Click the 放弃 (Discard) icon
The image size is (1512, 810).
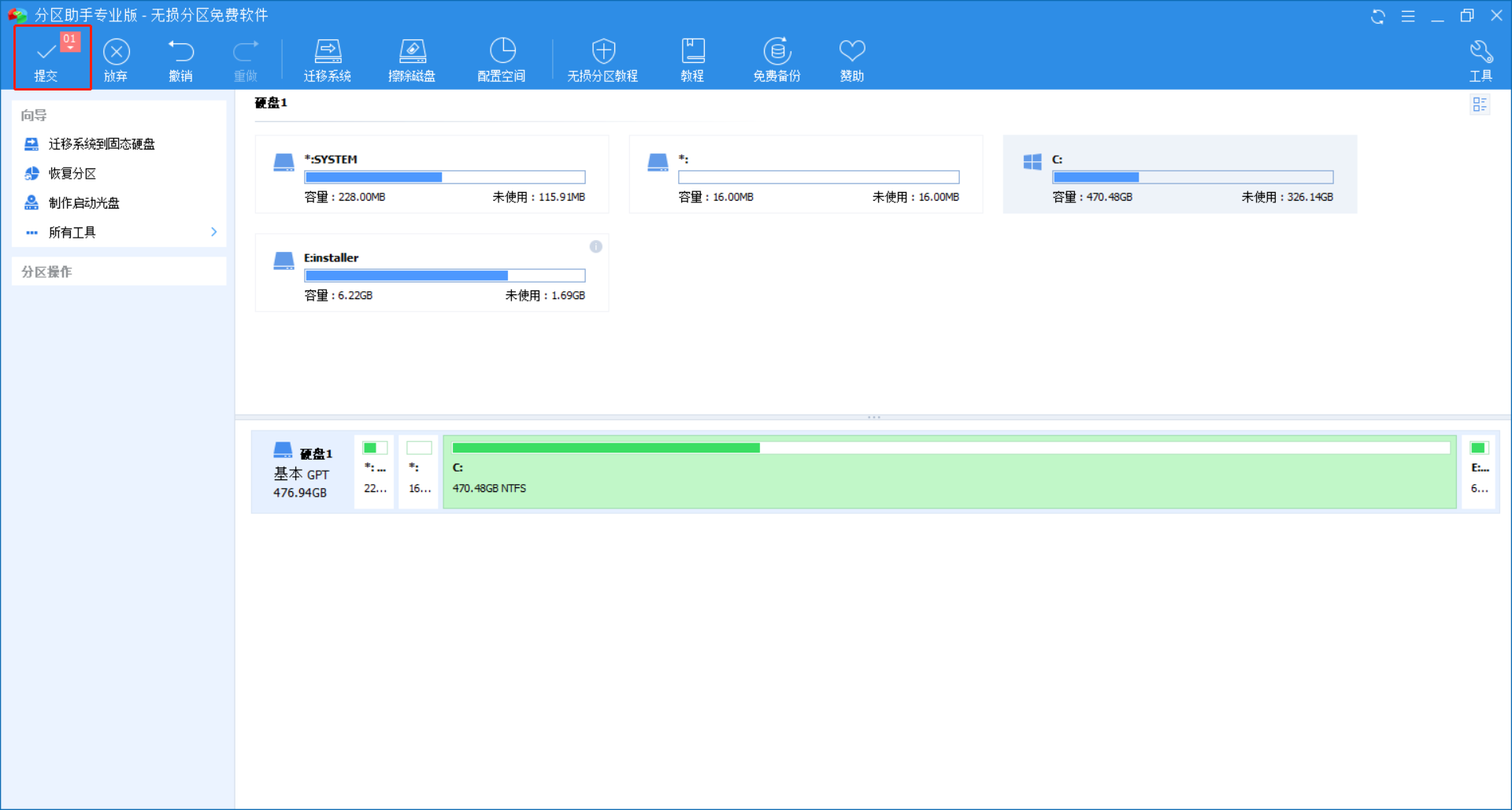point(117,53)
